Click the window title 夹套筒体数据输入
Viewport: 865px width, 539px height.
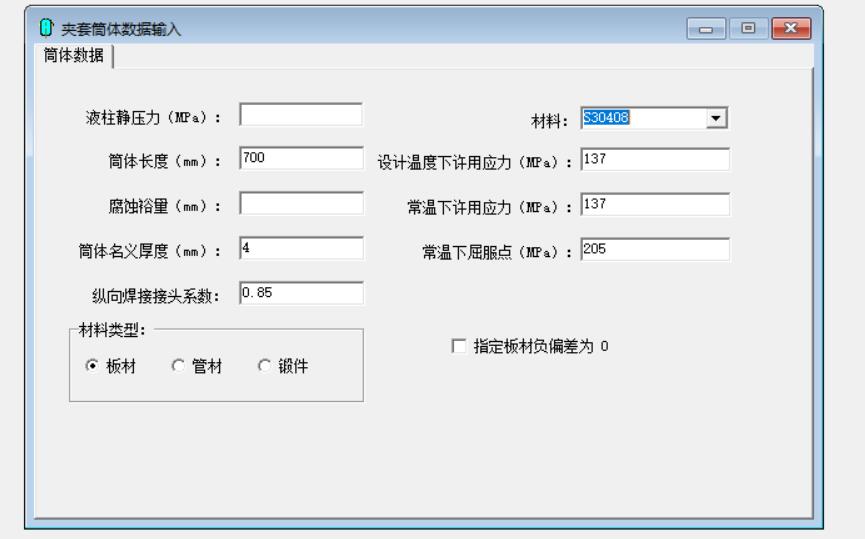click(x=121, y=29)
